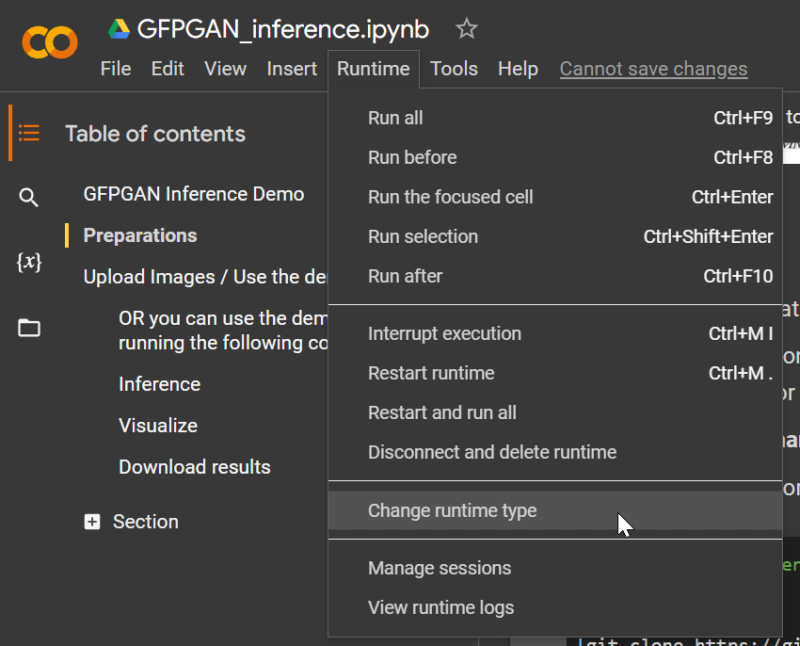Viewport: 800px width, 646px height.
Task: Select Interrupt execution
Action: pos(555,334)
